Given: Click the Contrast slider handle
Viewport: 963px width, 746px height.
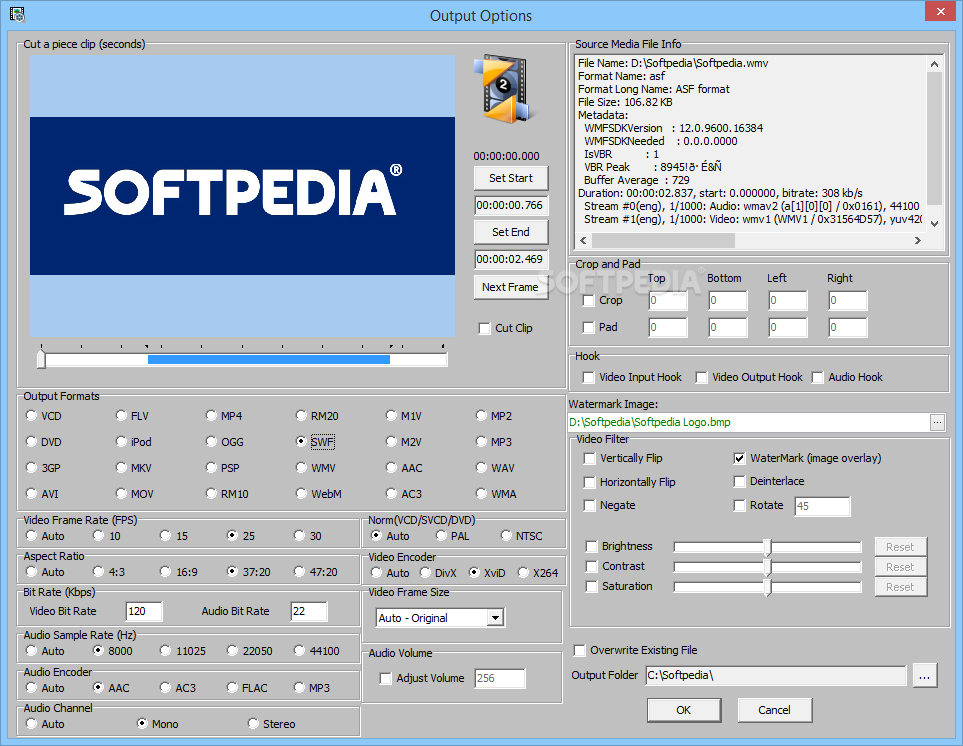Looking at the screenshot, I should point(767,567).
